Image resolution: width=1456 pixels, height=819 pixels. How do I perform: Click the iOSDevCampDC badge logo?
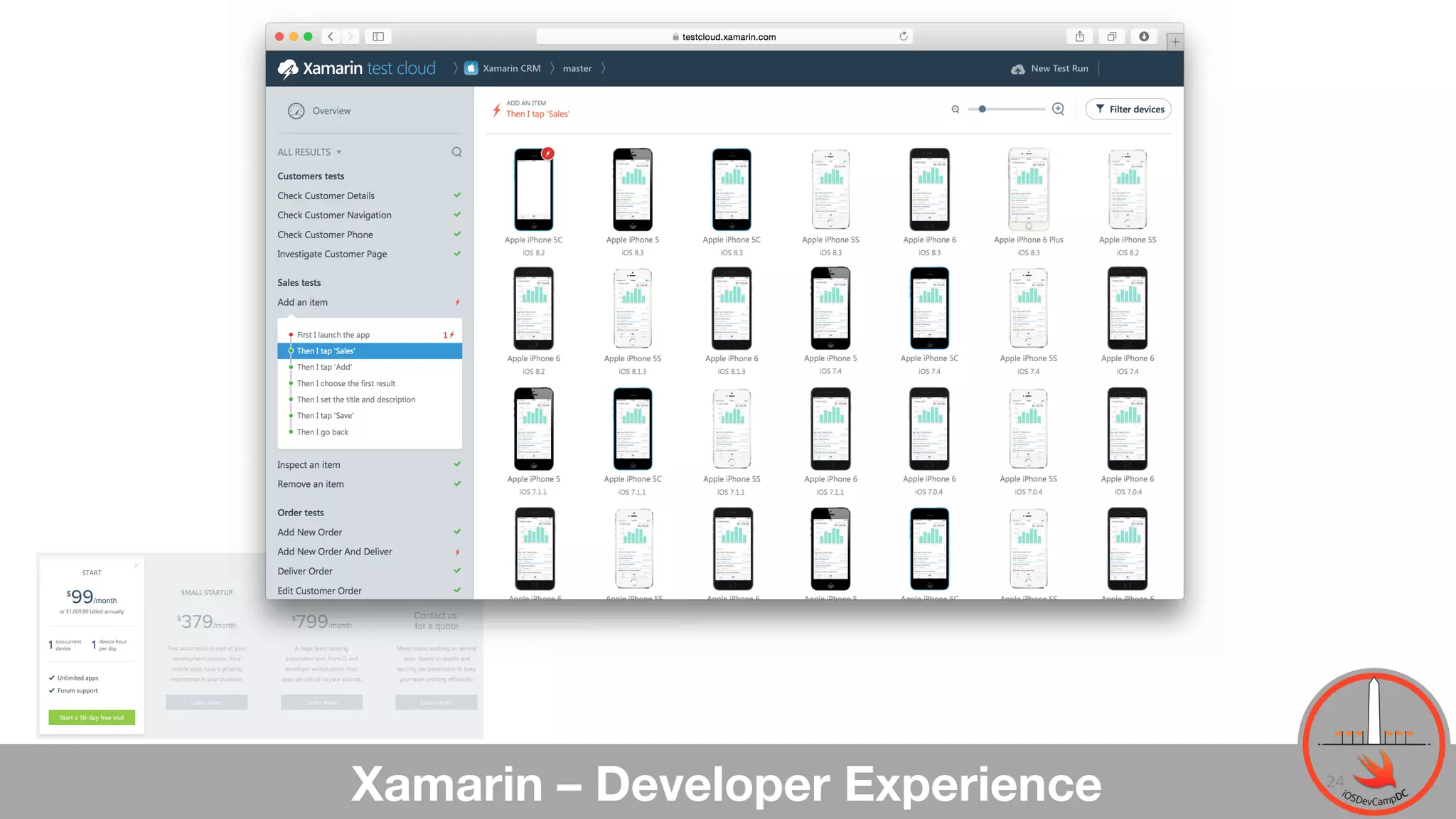(1374, 742)
